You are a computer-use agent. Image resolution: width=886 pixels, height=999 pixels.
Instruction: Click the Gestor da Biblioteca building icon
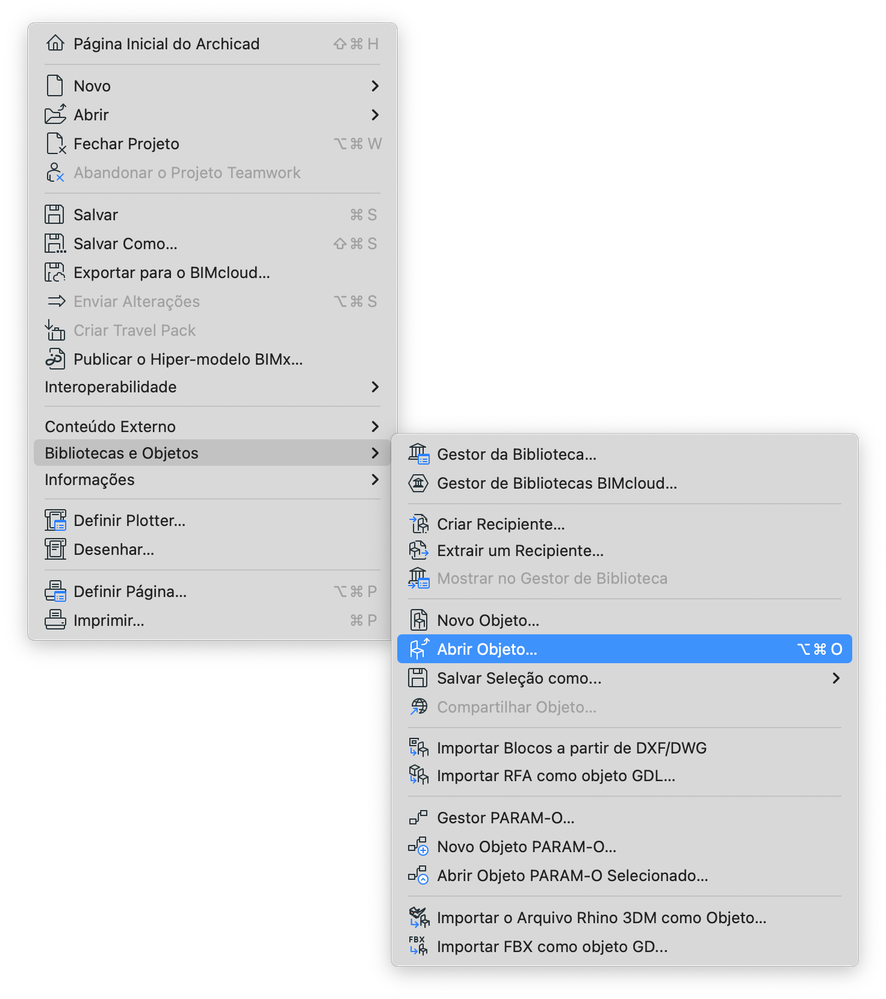[x=418, y=454]
